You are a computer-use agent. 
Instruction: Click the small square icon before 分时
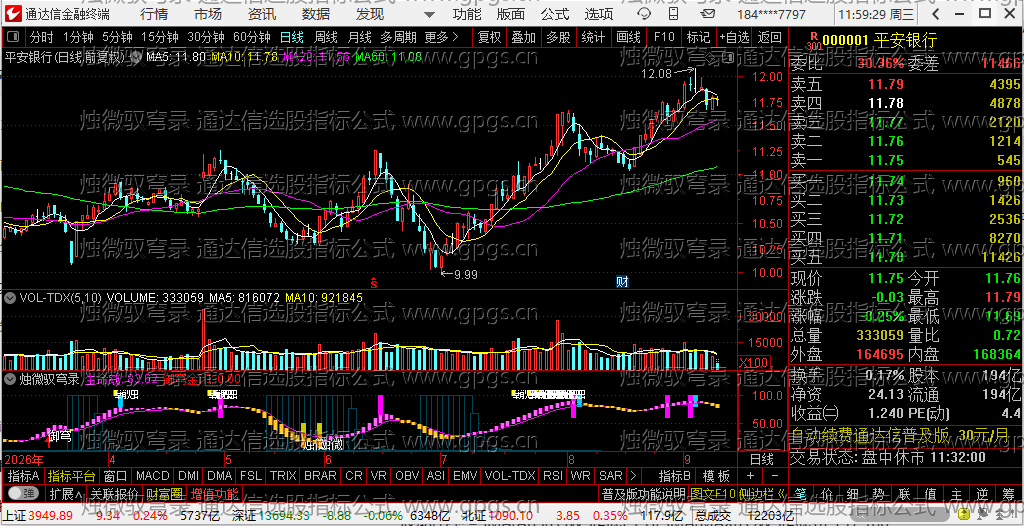[x=13, y=38]
